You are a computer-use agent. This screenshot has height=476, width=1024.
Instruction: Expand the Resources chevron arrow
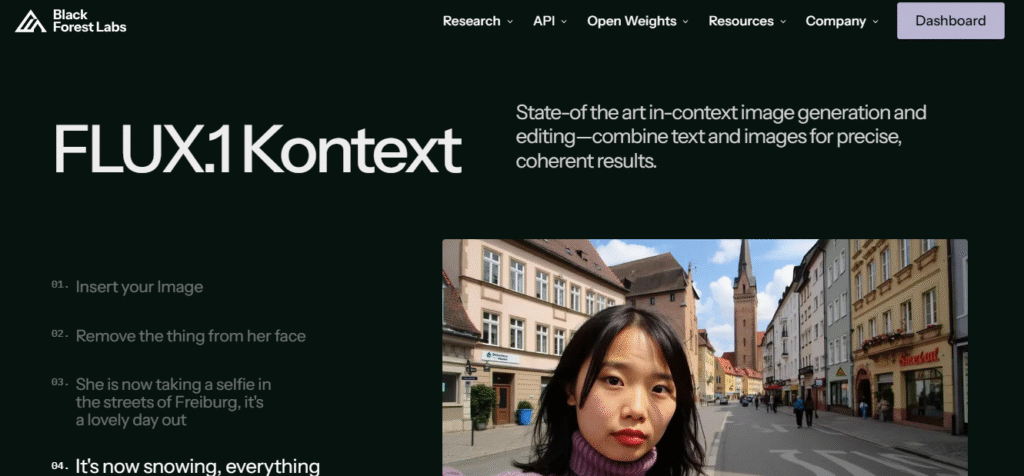(782, 22)
